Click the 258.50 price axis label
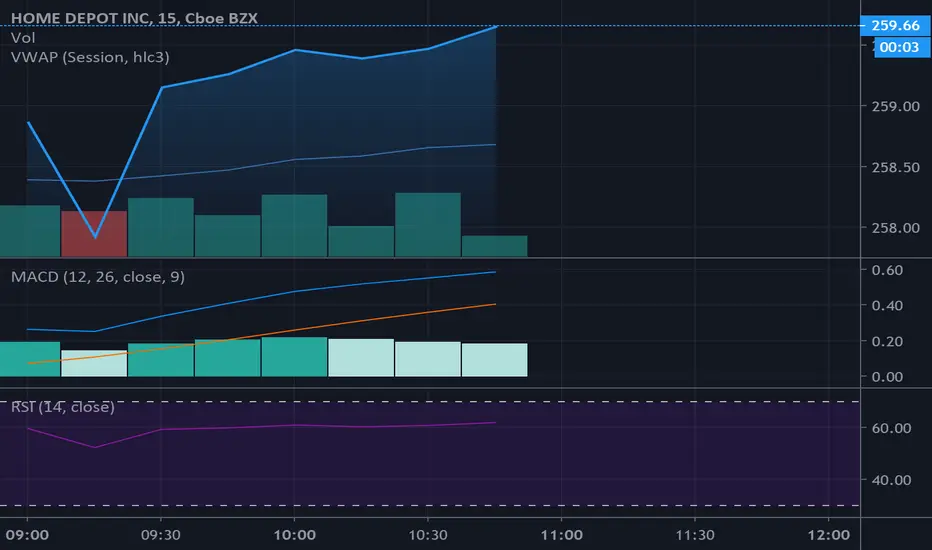Screen dimensions: 932x550 [x=896, y=168]
